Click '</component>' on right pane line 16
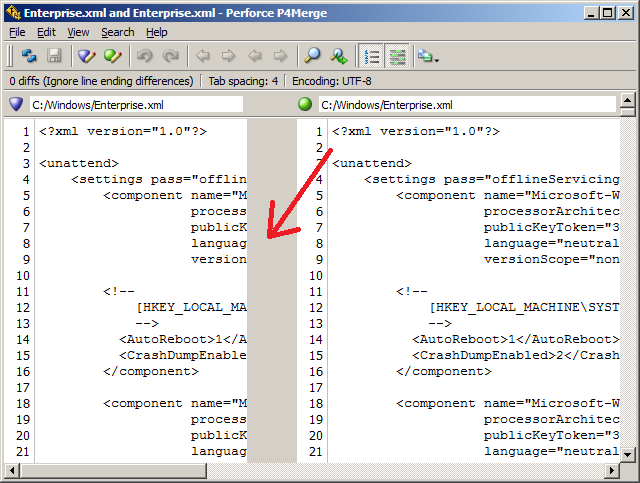The height and width of the screenshot is (483, 640). coord(444,372)
